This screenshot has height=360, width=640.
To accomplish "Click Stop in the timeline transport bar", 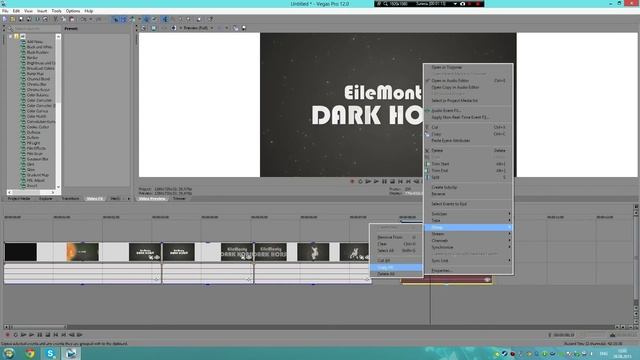I will [48, 335].
